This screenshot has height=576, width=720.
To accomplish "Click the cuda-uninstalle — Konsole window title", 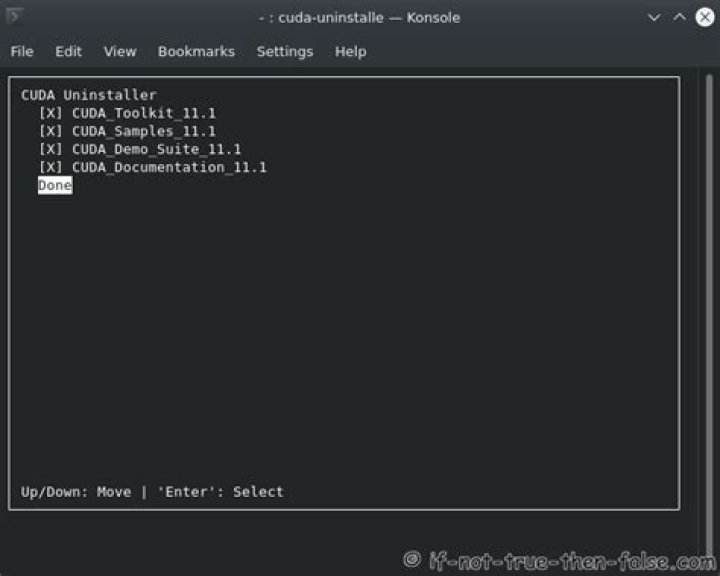I will [x=359, y=17].
